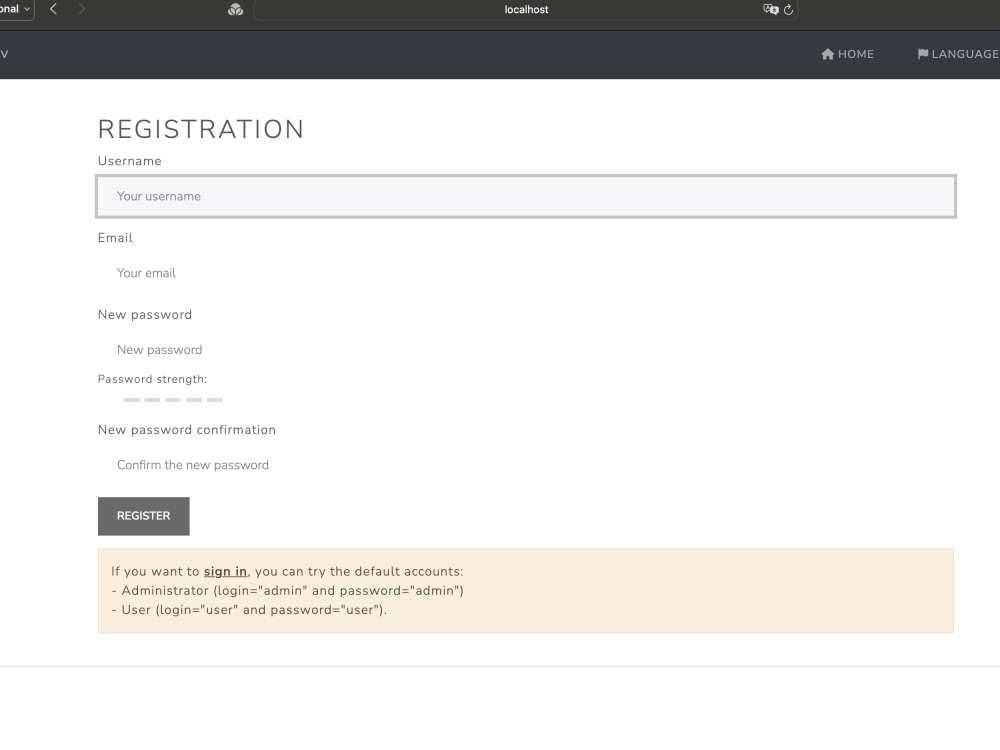Open the top-left browser profile dropdown
1000x750 pixels.
(x=15, y=9)
